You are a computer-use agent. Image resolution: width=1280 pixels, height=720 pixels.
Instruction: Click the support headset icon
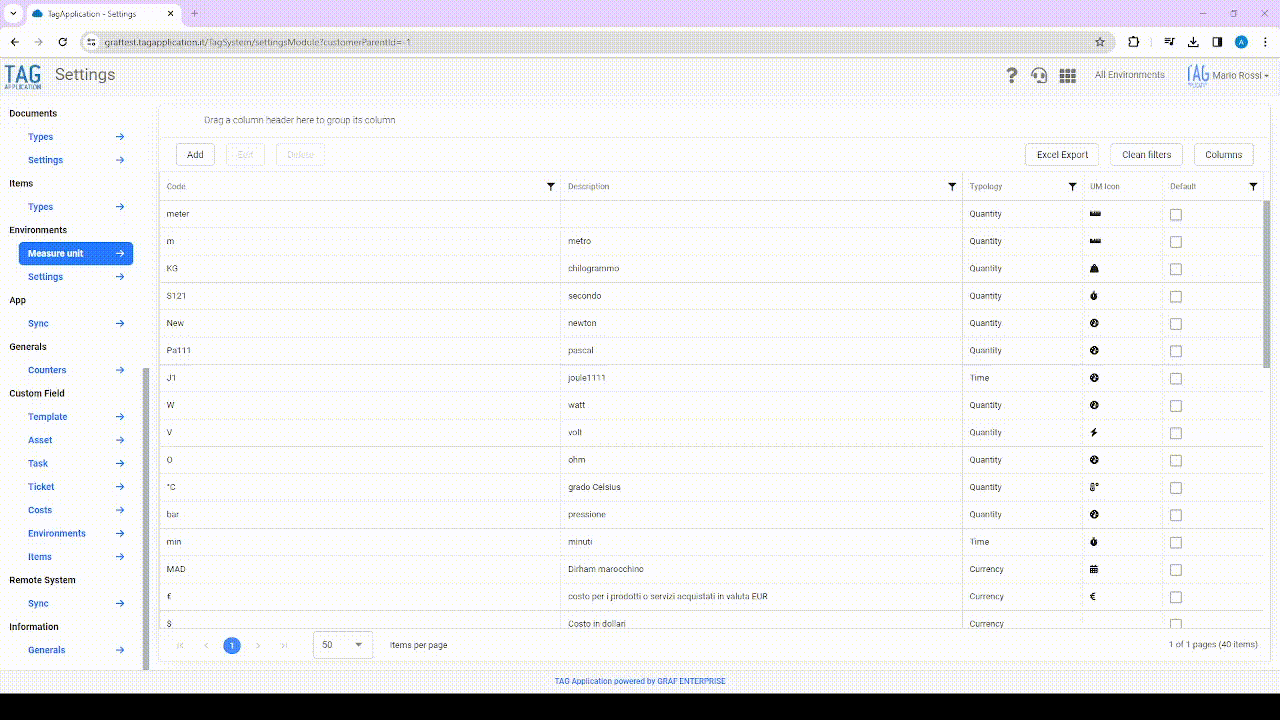click(1039, 75)
